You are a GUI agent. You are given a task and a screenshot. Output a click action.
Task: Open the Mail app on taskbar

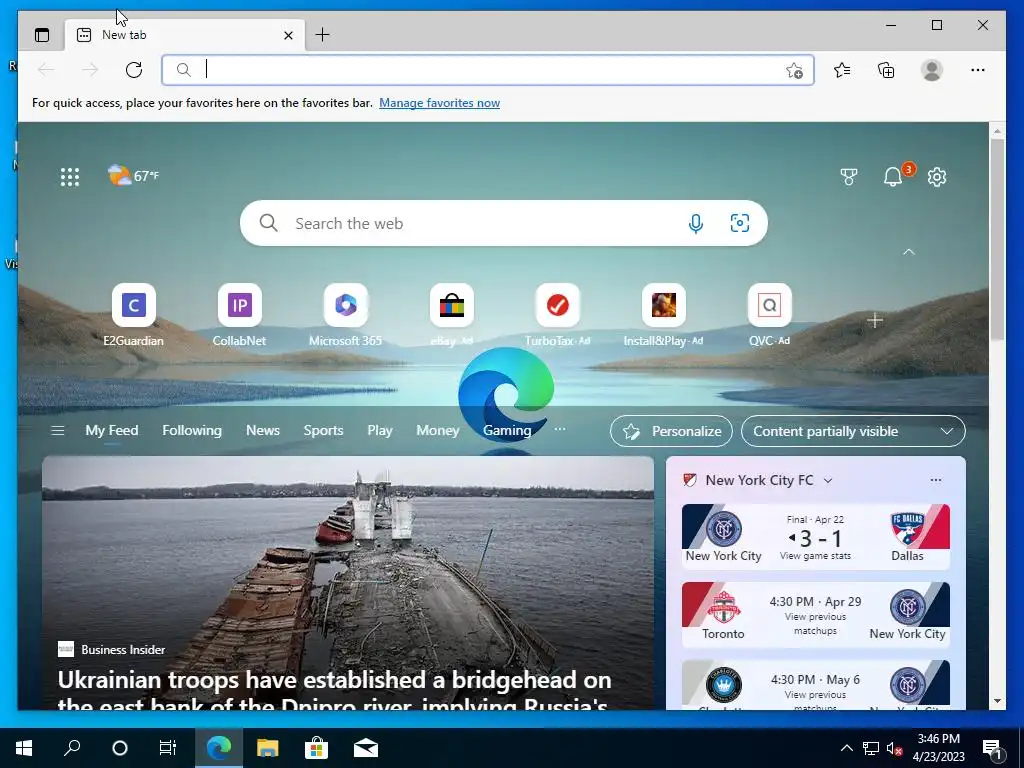366,748
